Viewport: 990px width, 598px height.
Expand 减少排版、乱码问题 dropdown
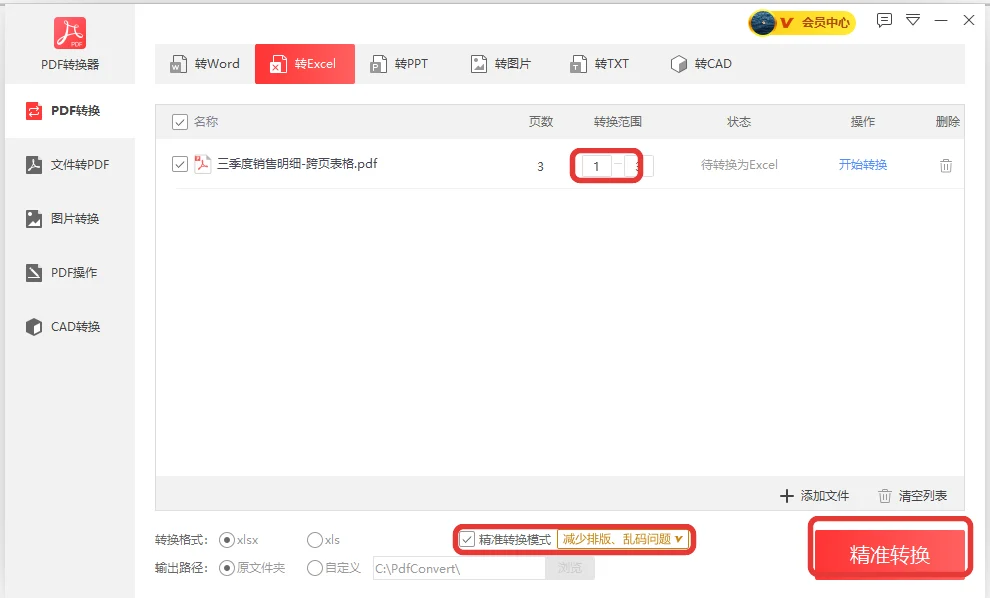tap(623, 539)
